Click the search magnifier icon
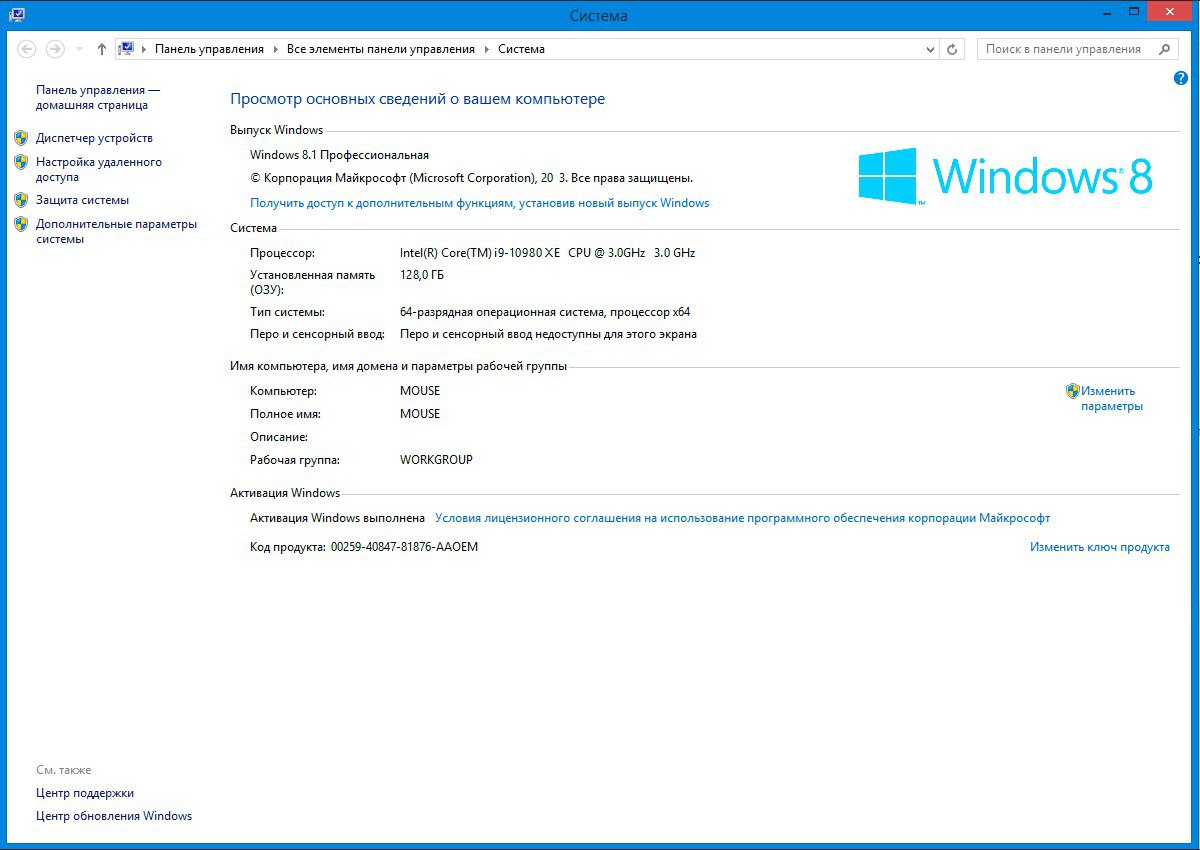Viewport: 1200px width, 850px height. click(1165, 49)
